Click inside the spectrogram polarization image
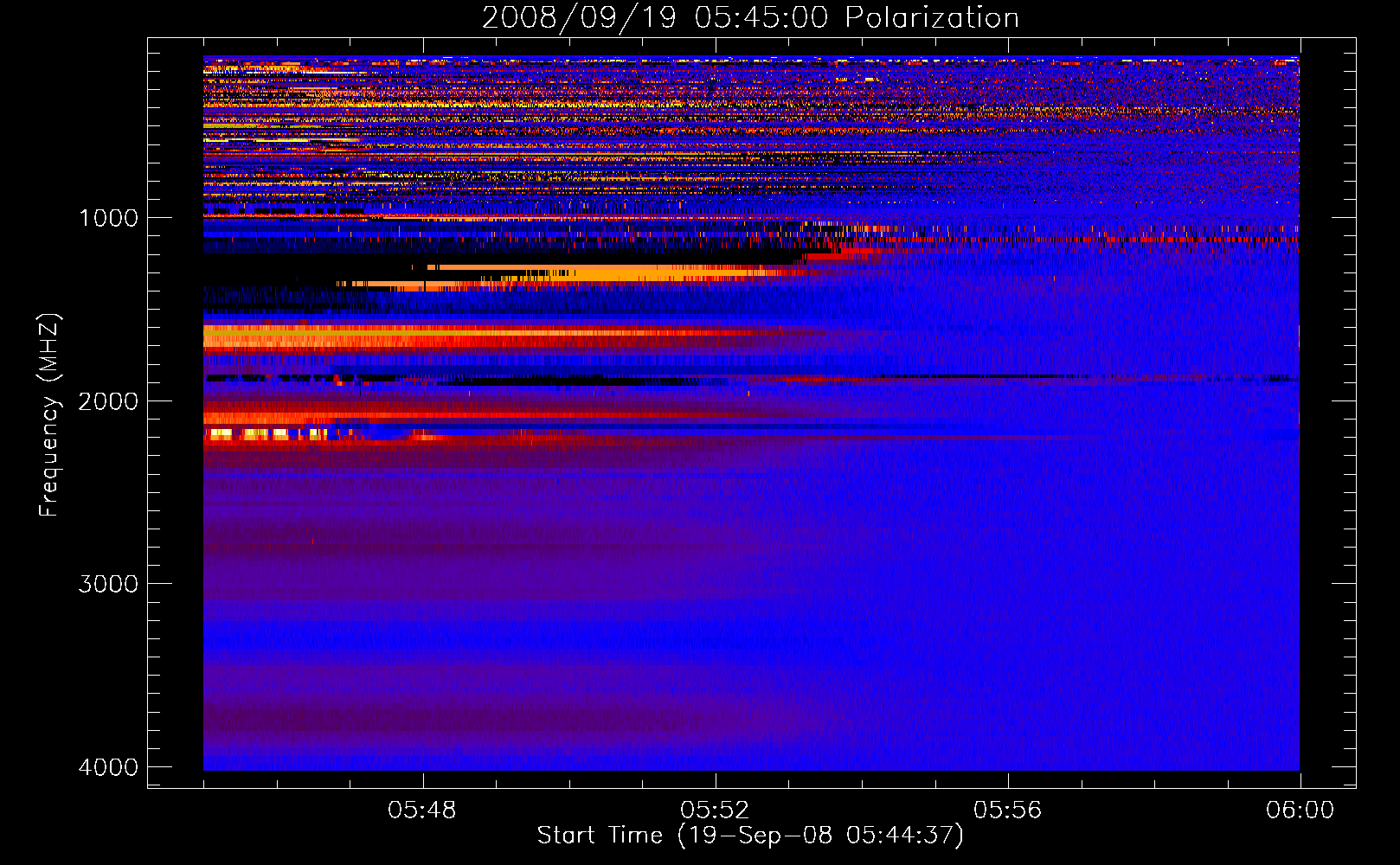This screenshot has height=865, width=1400. tap(751, 413)
